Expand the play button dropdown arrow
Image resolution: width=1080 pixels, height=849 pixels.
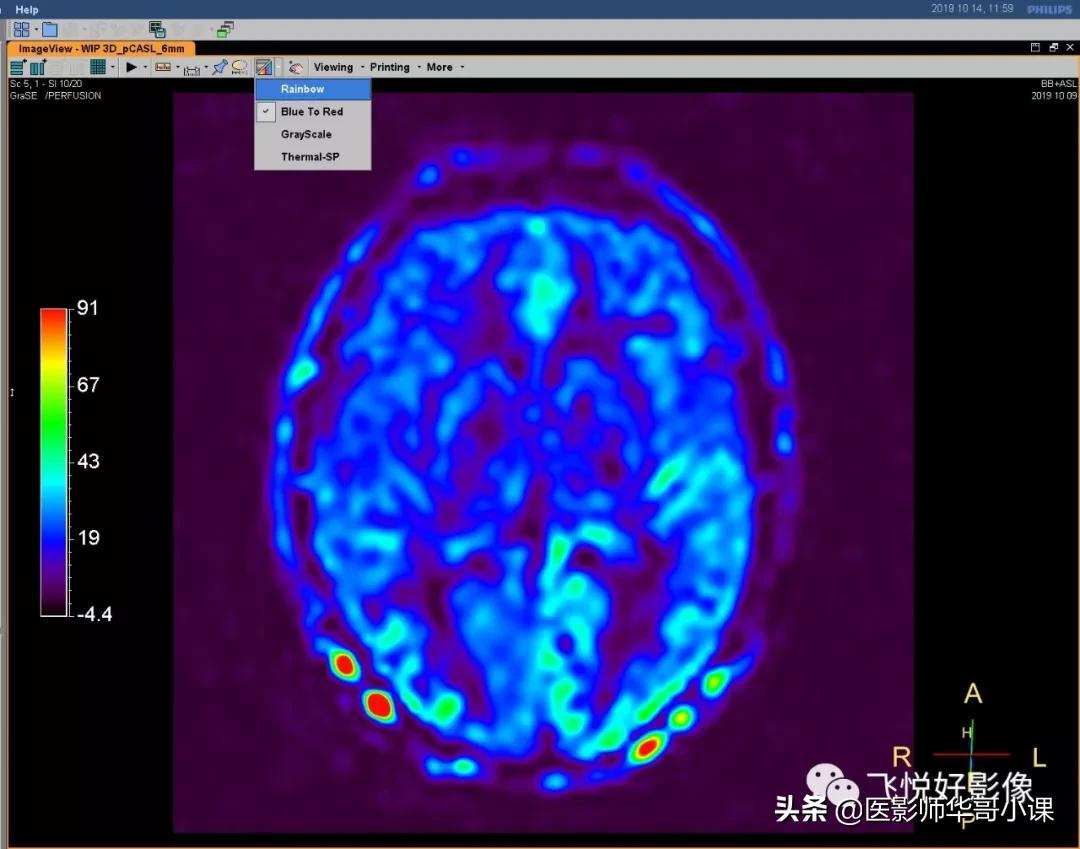tap(145, 67)
